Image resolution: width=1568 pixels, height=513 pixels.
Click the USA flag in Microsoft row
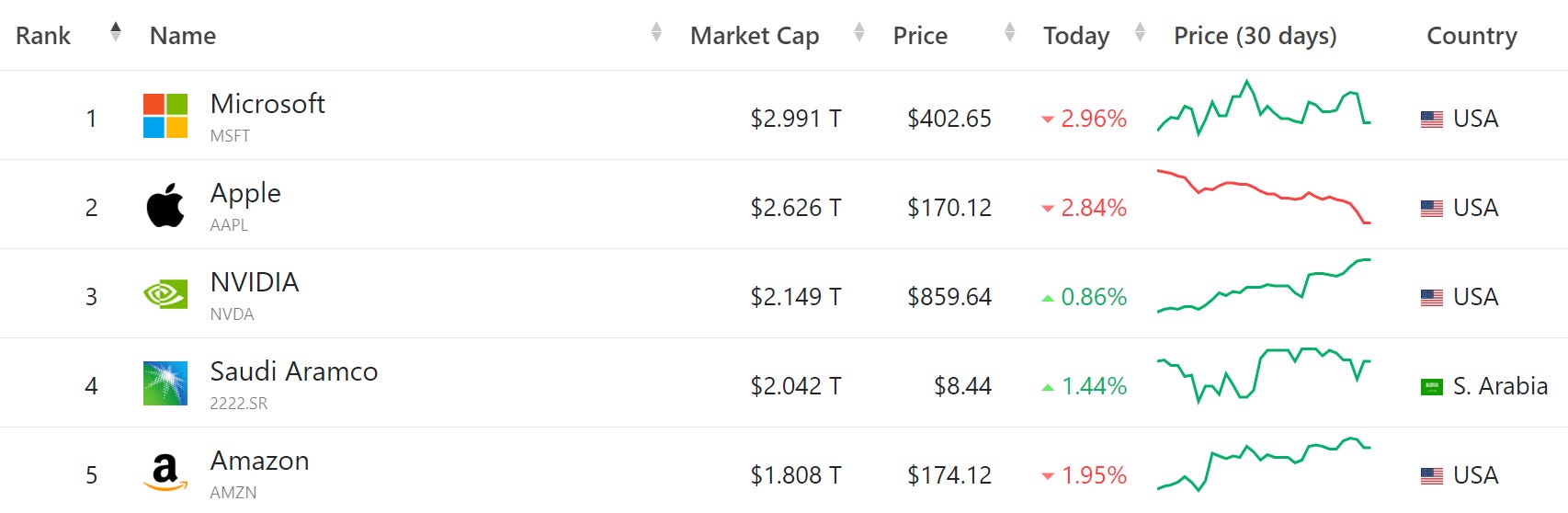pyautogui.click(x=1431, y=119)
